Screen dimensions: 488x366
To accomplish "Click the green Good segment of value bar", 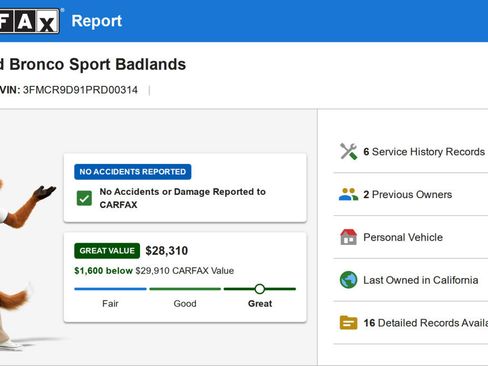I will 185,289.
